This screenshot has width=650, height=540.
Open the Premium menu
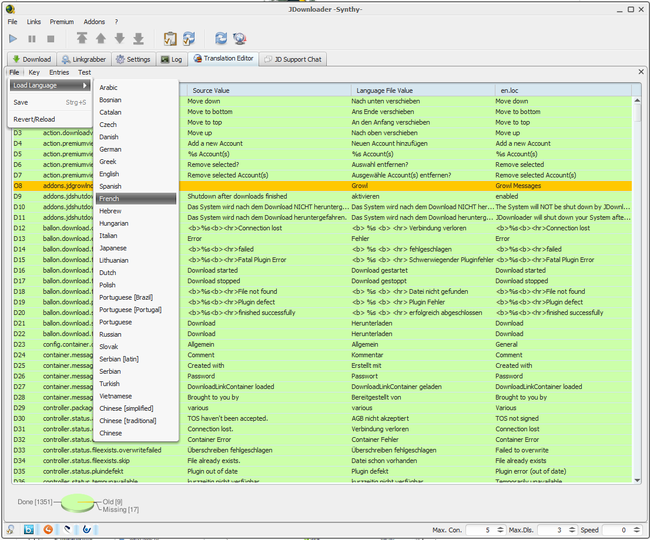[62, 22]
